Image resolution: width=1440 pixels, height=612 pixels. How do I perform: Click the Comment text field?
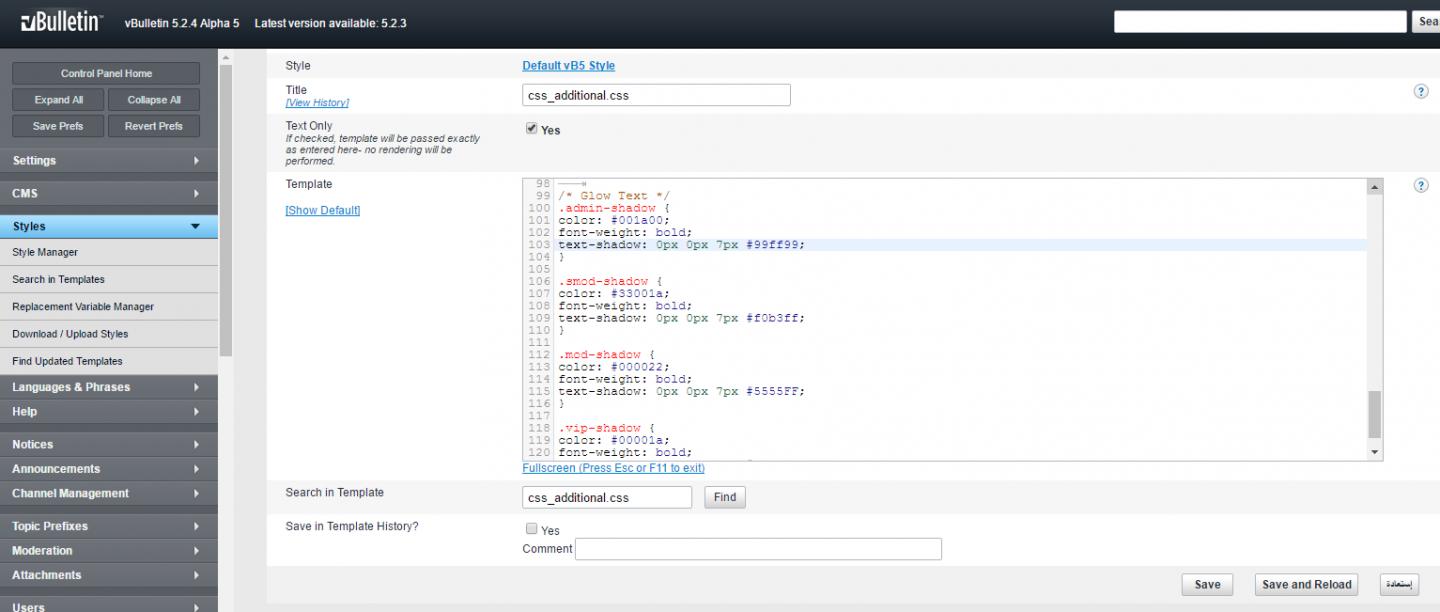point(758,549)
